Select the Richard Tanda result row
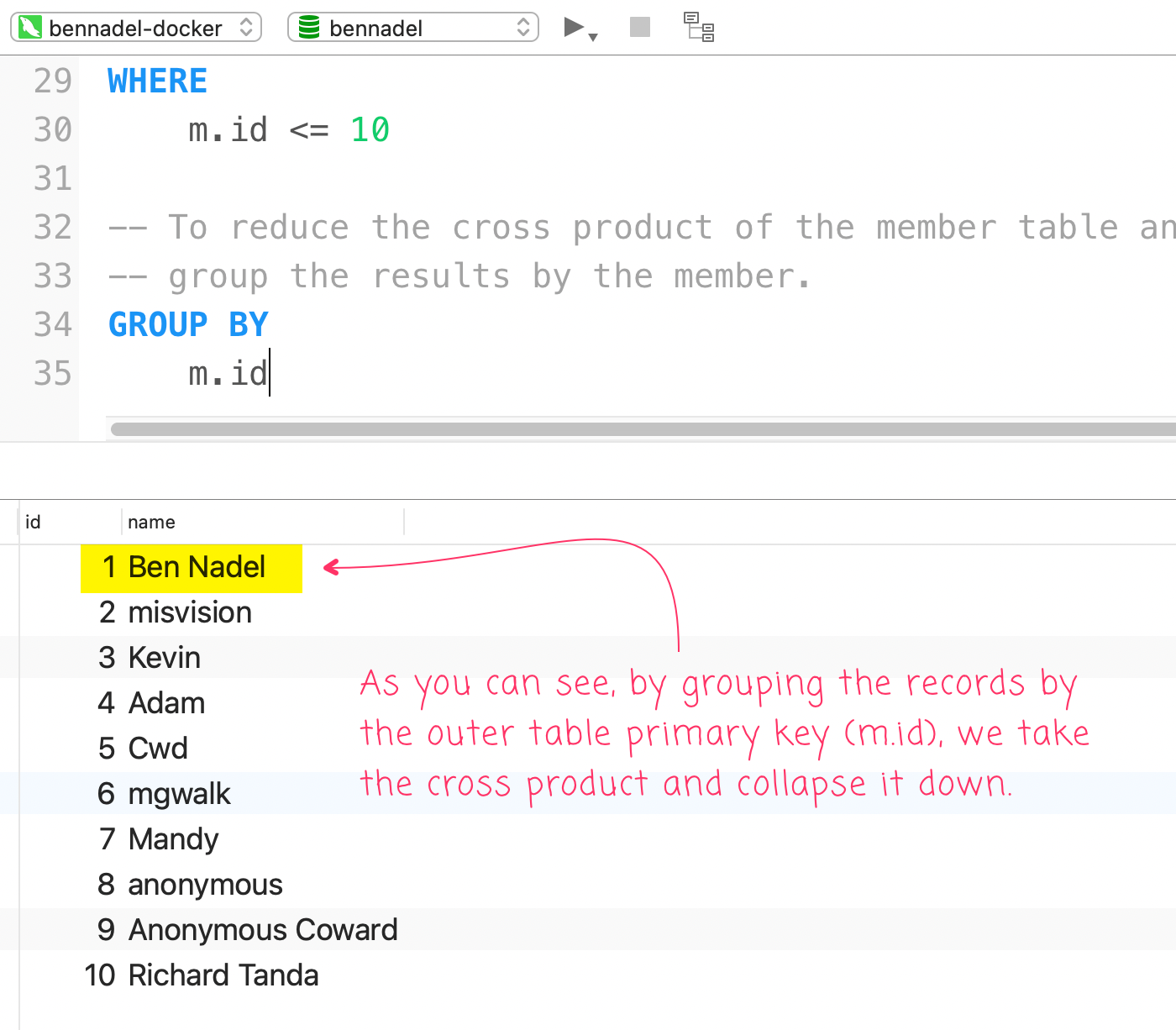 click(223, 975)
